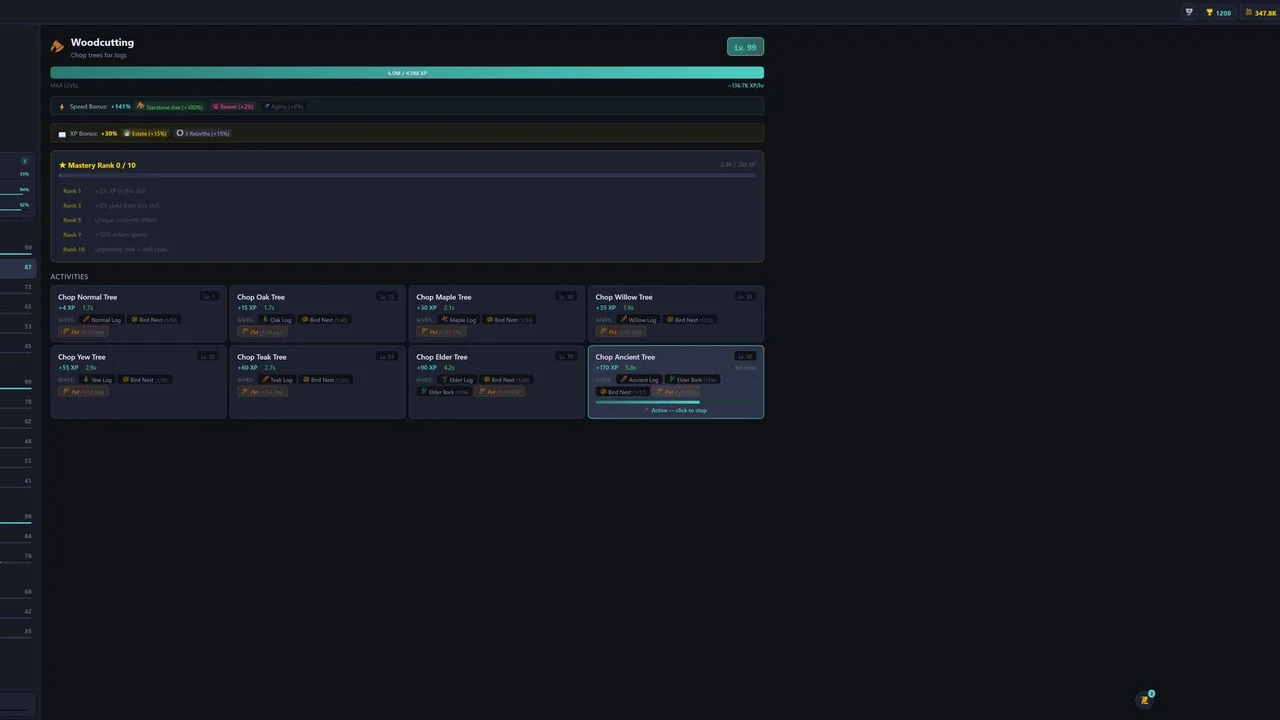The image size is (1280, 720).
Task: Click the ACTIVITIES section heading
Action: [x=69, y=277]
